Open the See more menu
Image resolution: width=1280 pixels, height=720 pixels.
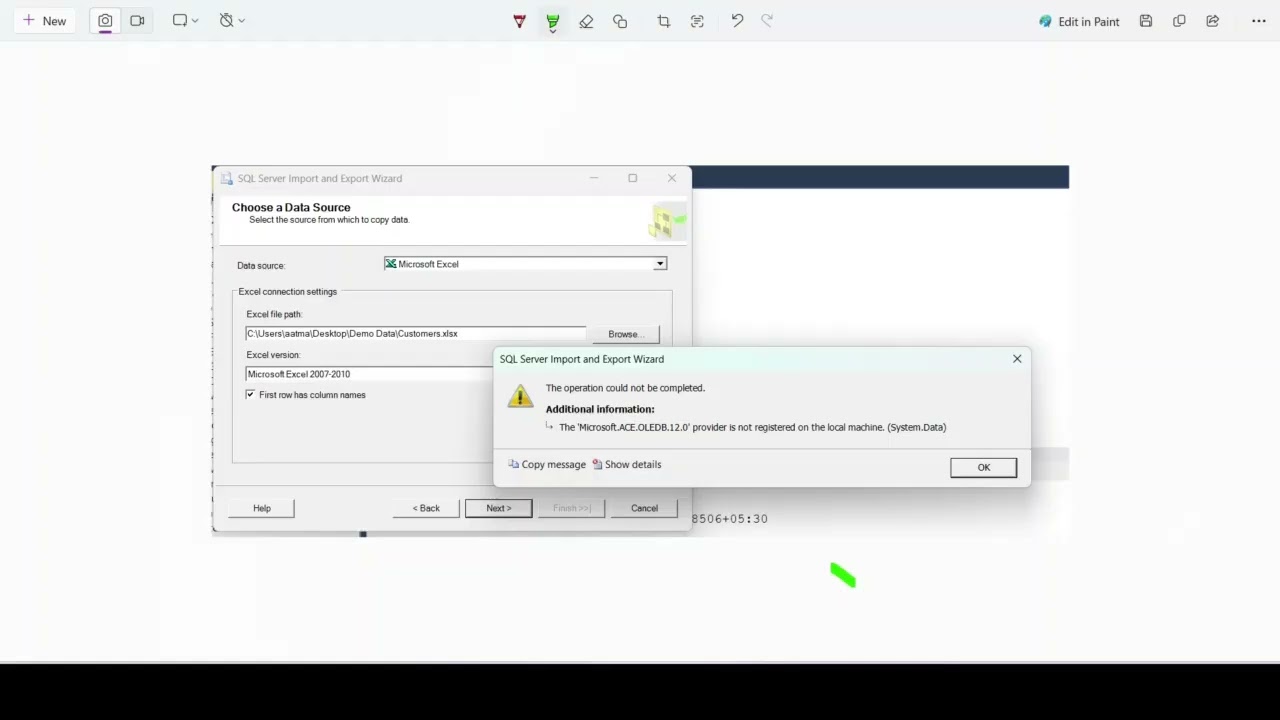(1258, 21)
